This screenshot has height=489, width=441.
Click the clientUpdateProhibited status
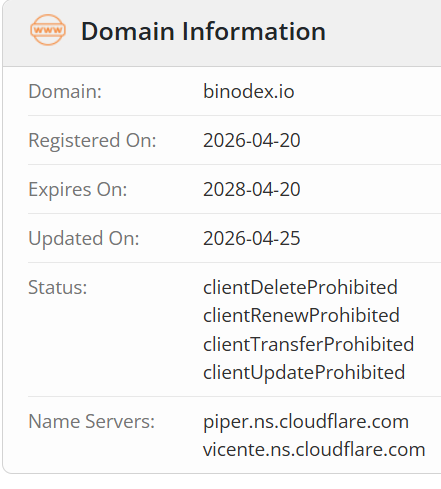coord(304,372)
